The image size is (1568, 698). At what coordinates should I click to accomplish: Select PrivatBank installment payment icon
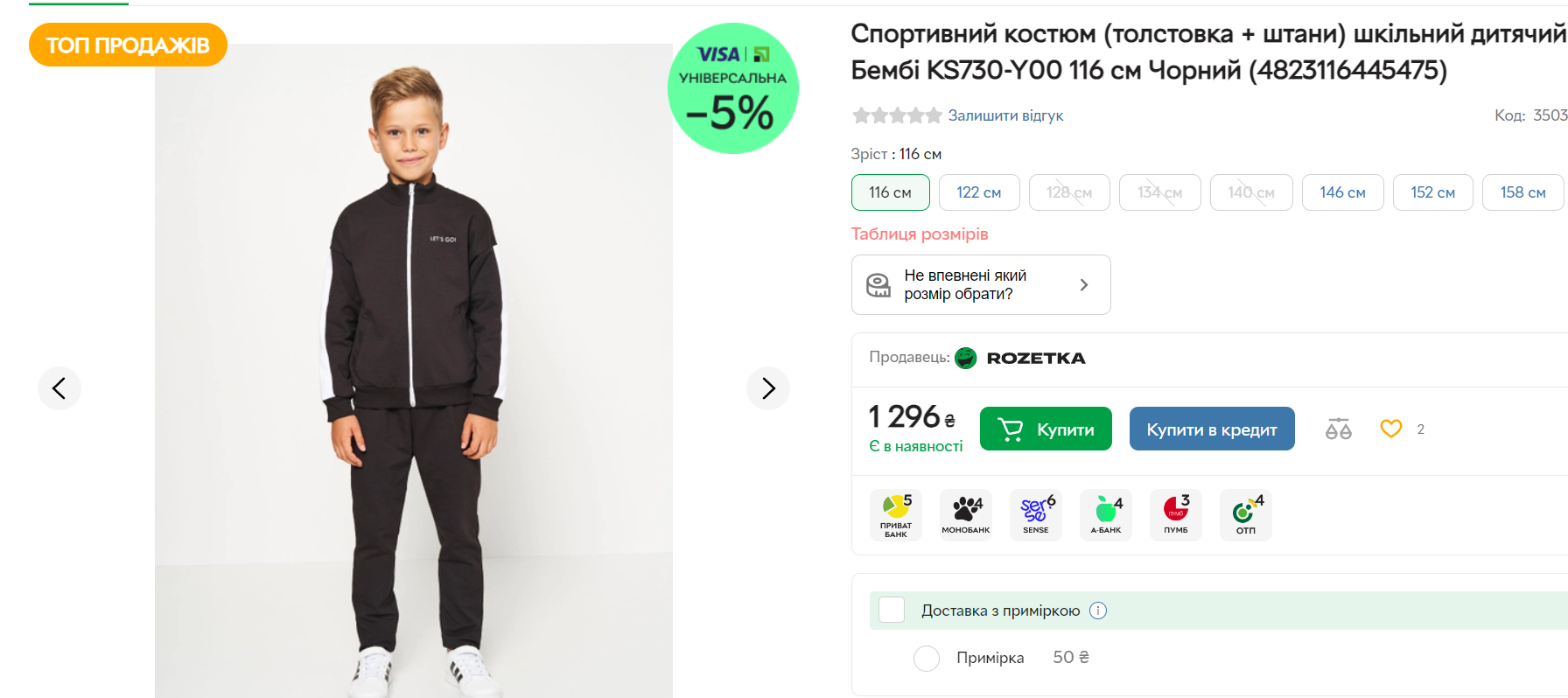click(x=895, y=515)
